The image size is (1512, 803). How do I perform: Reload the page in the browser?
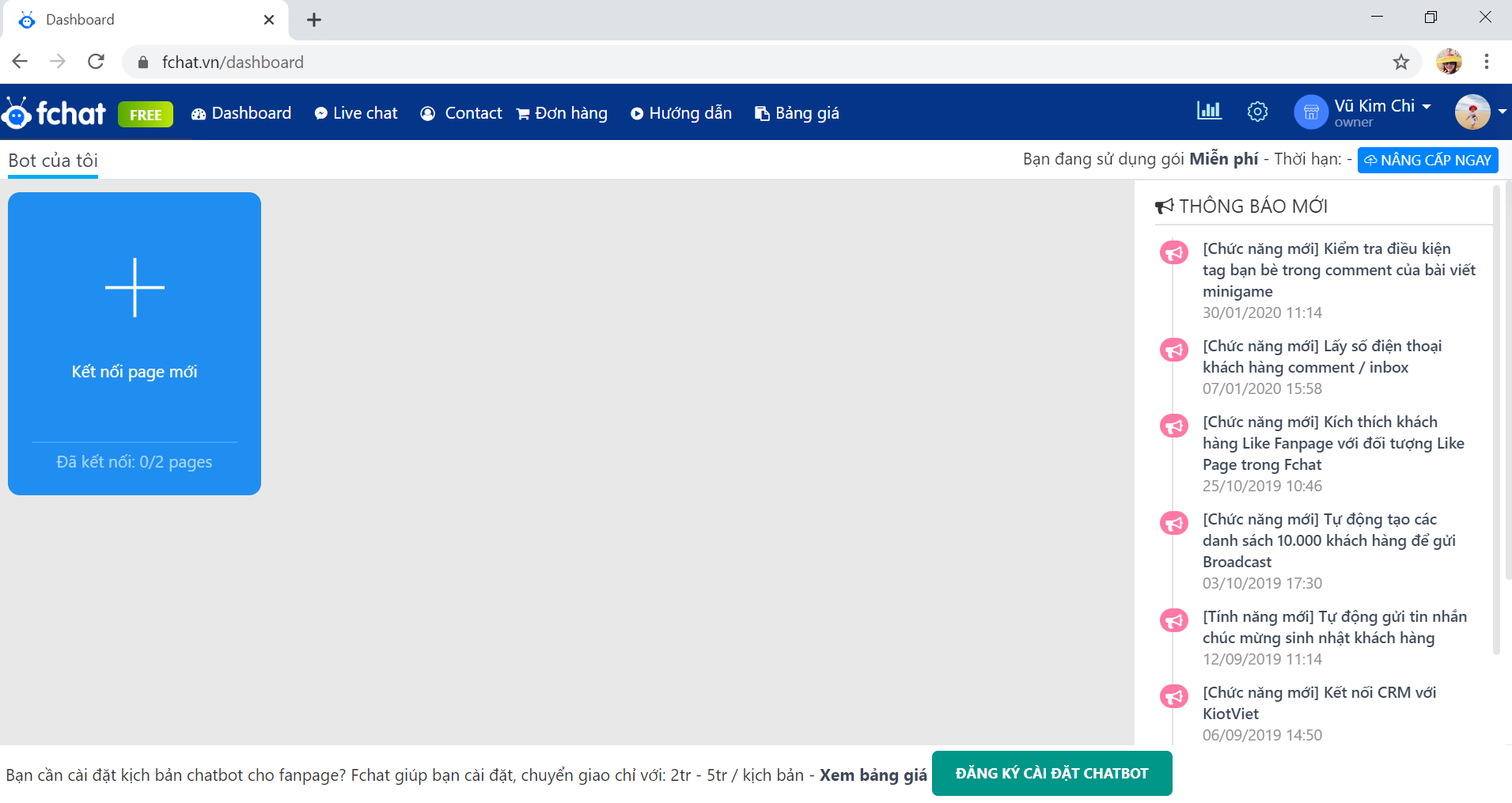[96, 62]
